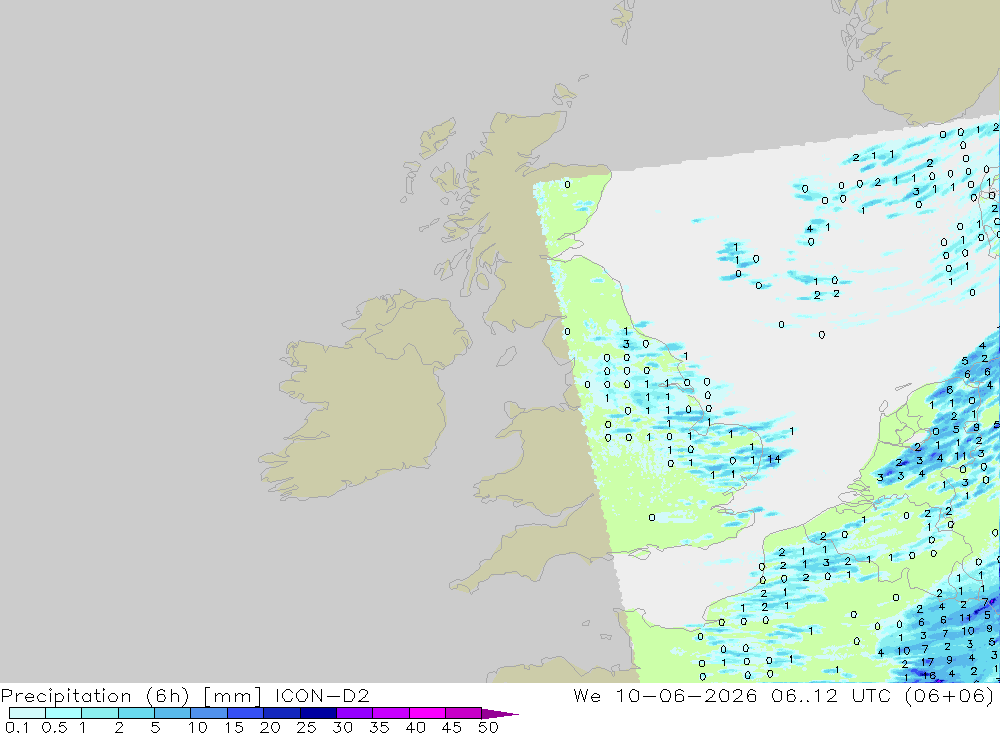Click the '[mm]' unit label
The height and width of the screenshot is (733, 1000).
click(x=232, y=696)
